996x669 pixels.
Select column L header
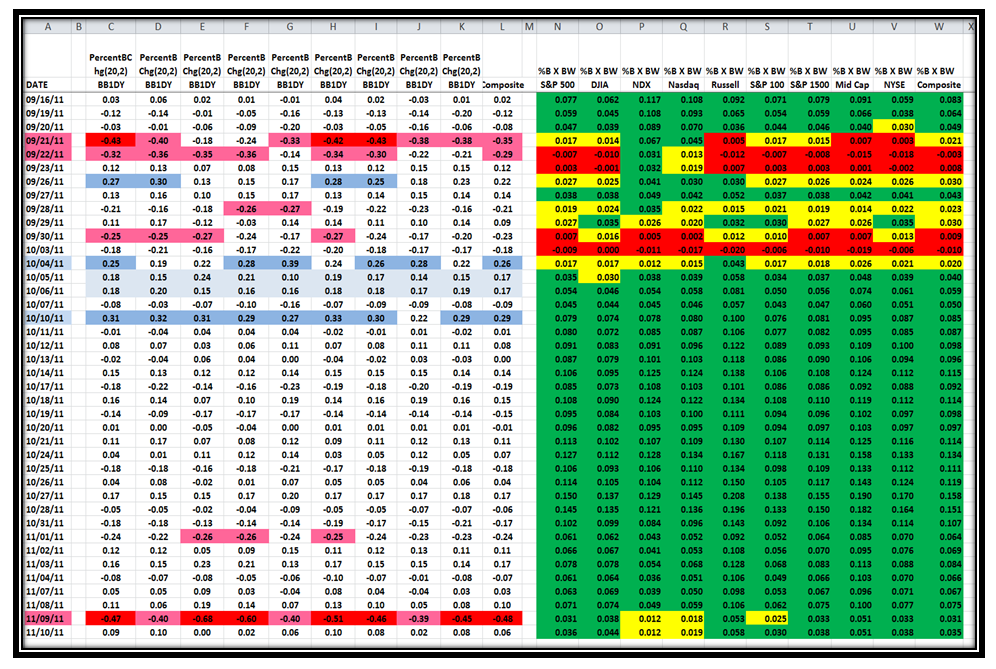pos(502,27)
